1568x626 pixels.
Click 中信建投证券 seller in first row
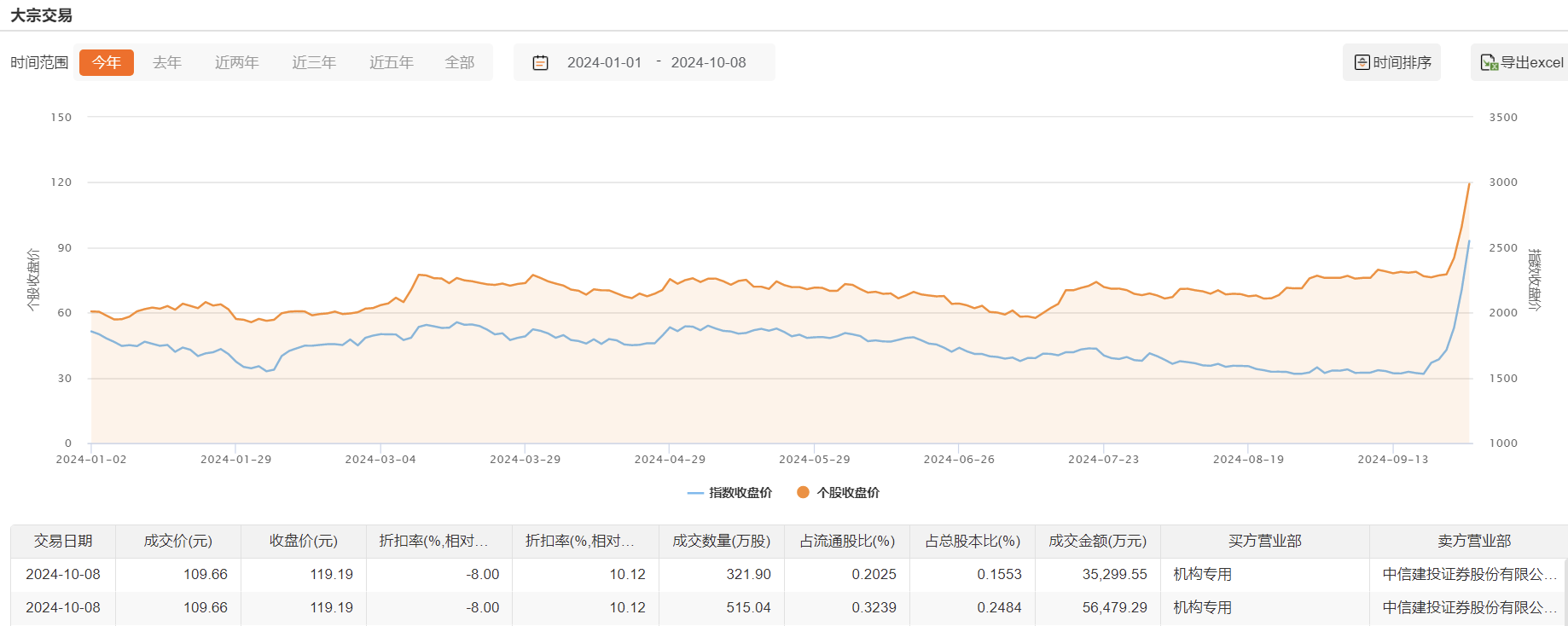click(x=1468, y=575)
